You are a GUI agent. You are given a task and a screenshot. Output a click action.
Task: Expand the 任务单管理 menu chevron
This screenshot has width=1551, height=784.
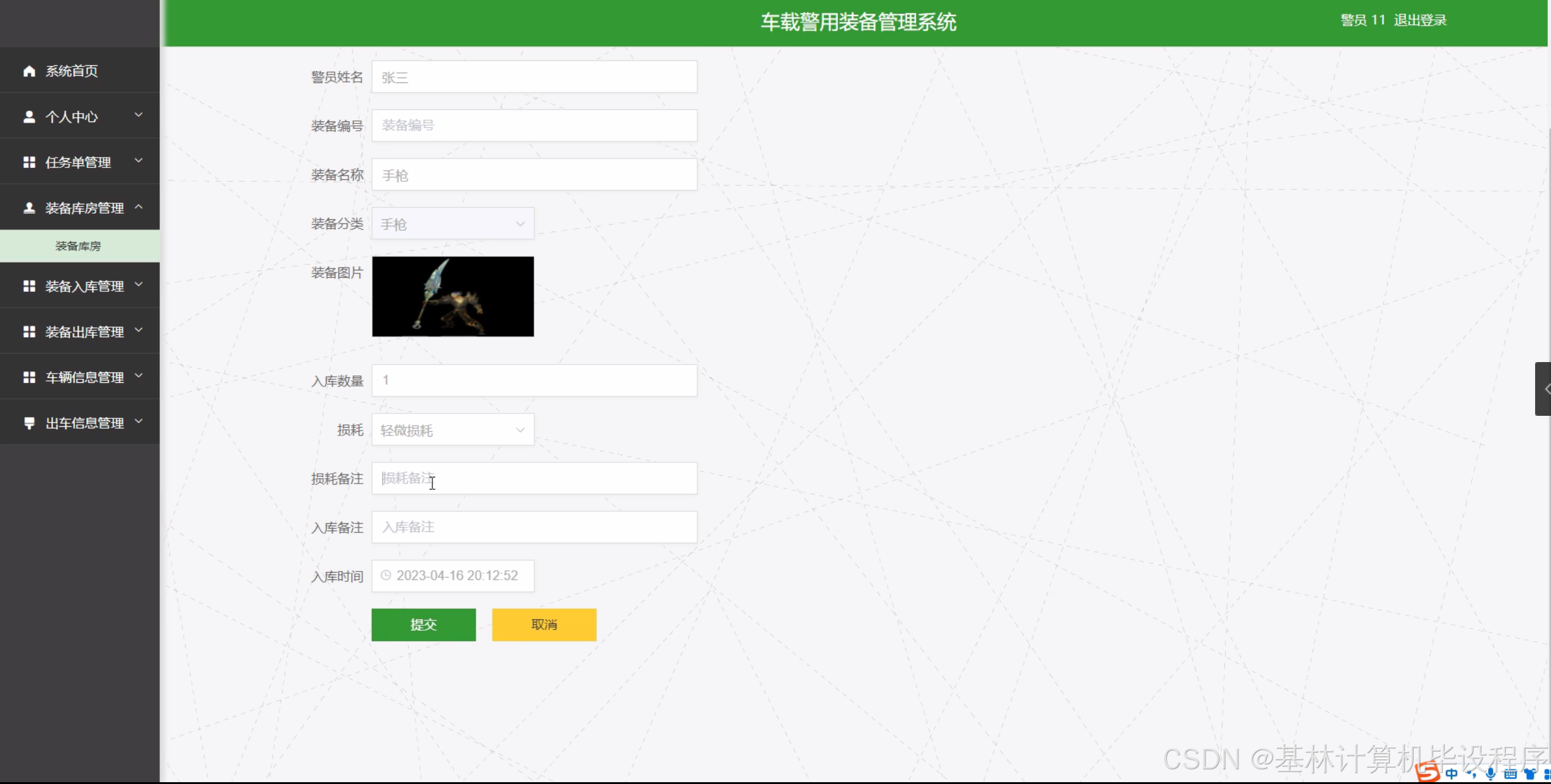tap(139, 161)
